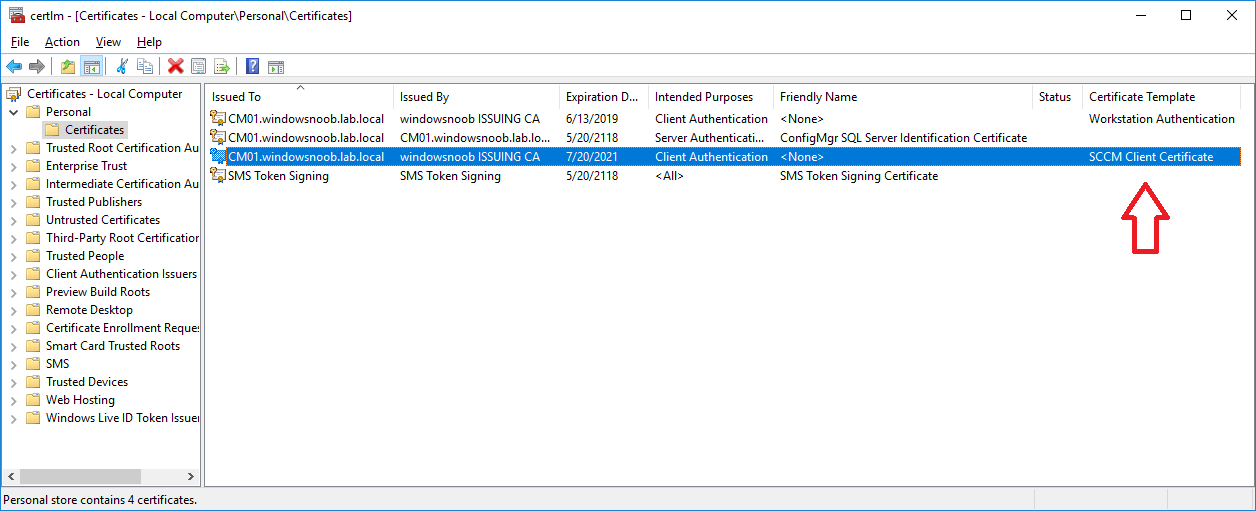Collapse the Personal tree node

(14, 112)
